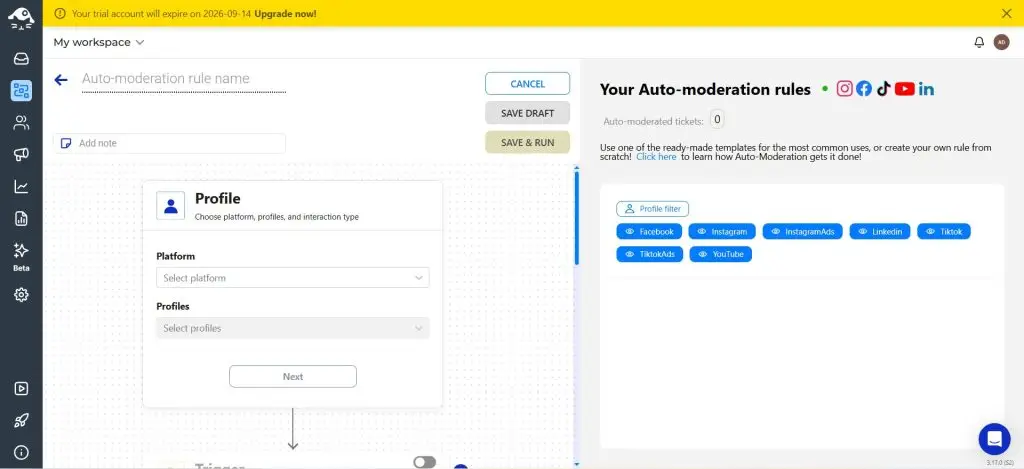The image size is (1024, 469).
Task: Click the TikTok logo icon in header
Action: [x=884, y=89]
